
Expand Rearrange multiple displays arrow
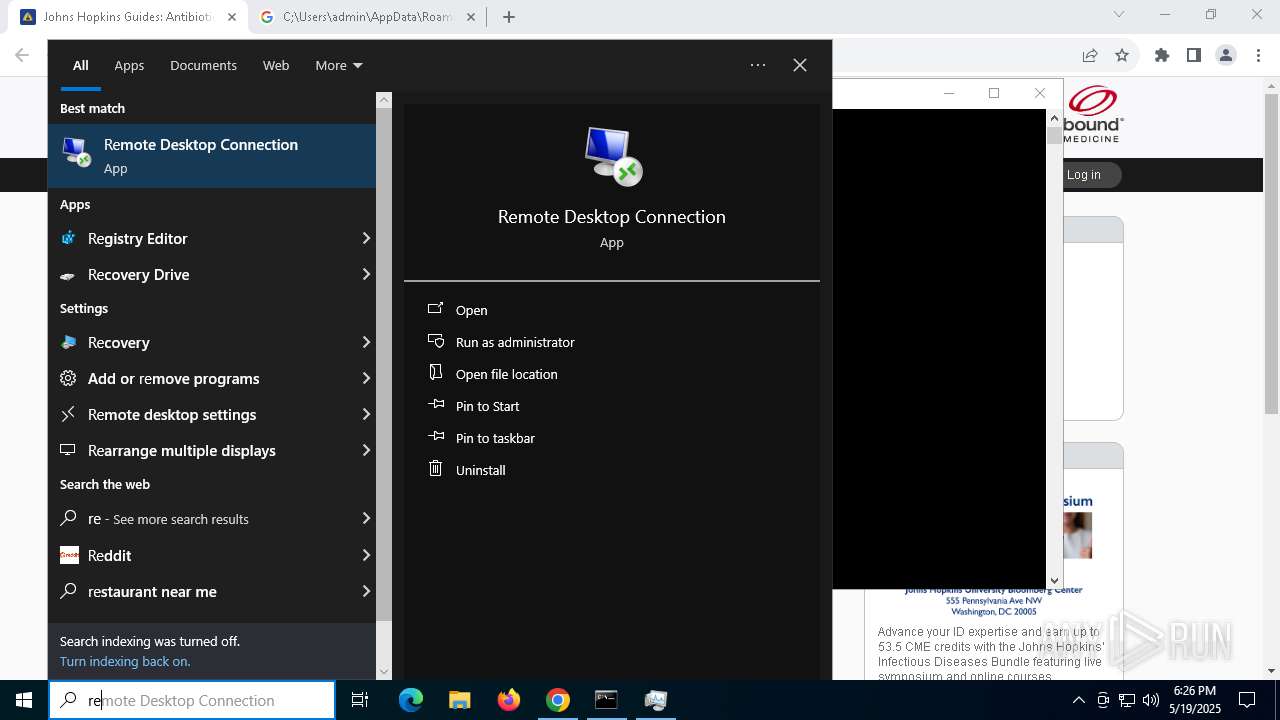[x=366, y=450]
